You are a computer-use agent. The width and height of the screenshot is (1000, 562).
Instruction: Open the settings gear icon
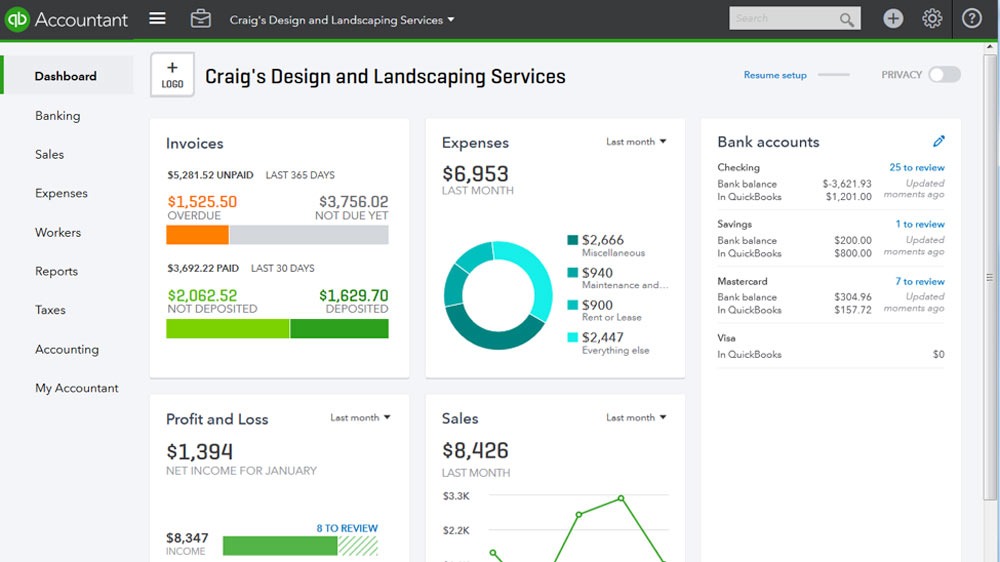(x=932, y=18)
